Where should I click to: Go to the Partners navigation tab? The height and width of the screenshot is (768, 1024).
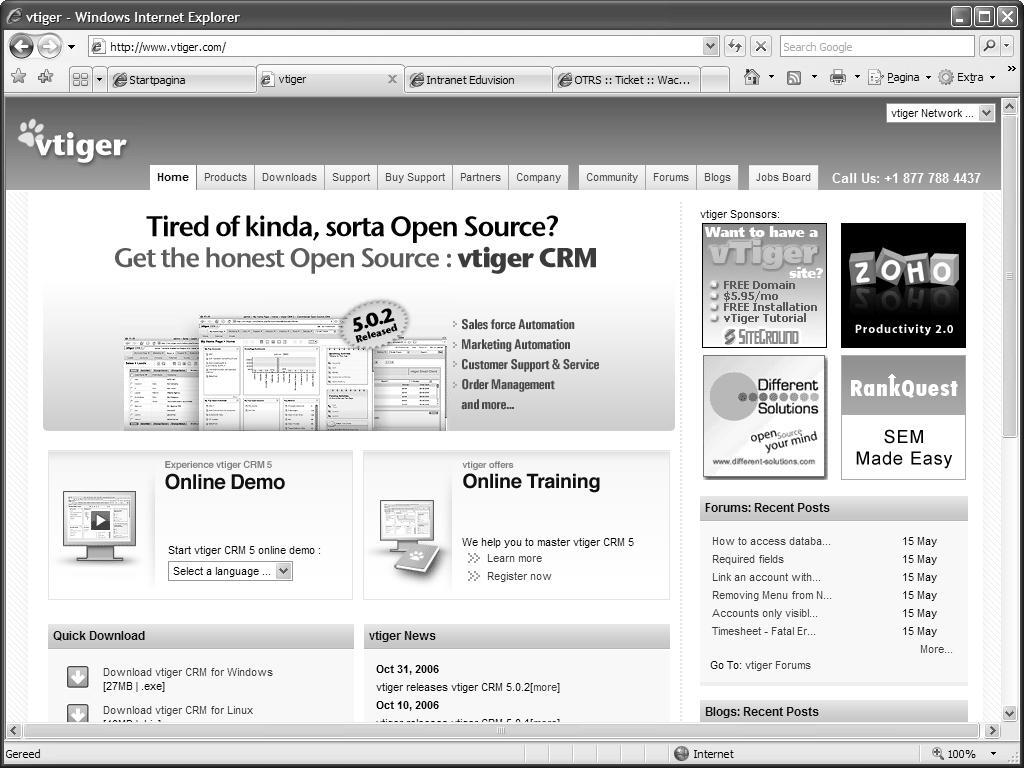pyautogui.click(x=480, y=177)
